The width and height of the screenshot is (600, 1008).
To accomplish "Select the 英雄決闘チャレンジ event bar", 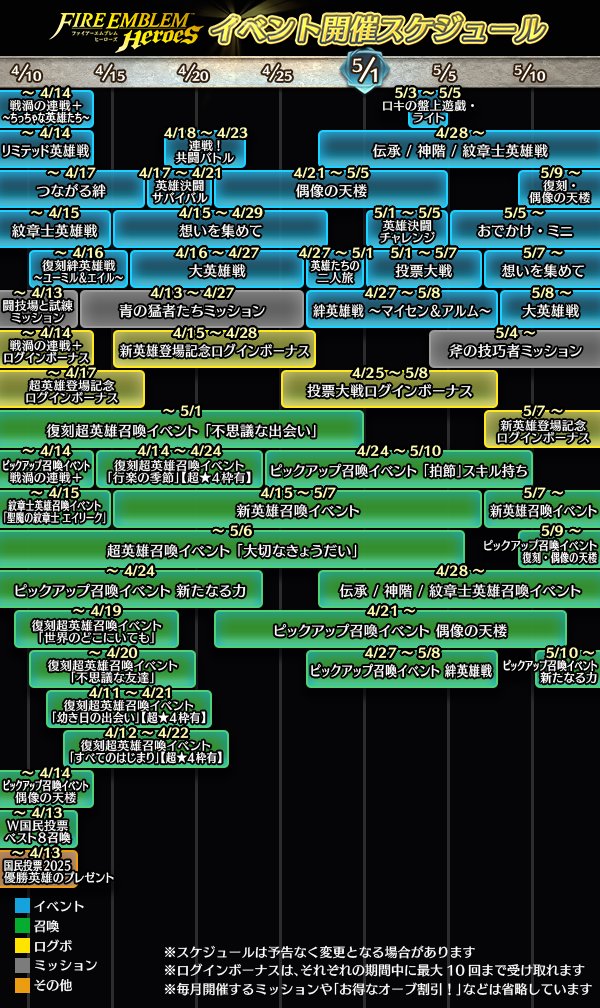I will [407, 231].
